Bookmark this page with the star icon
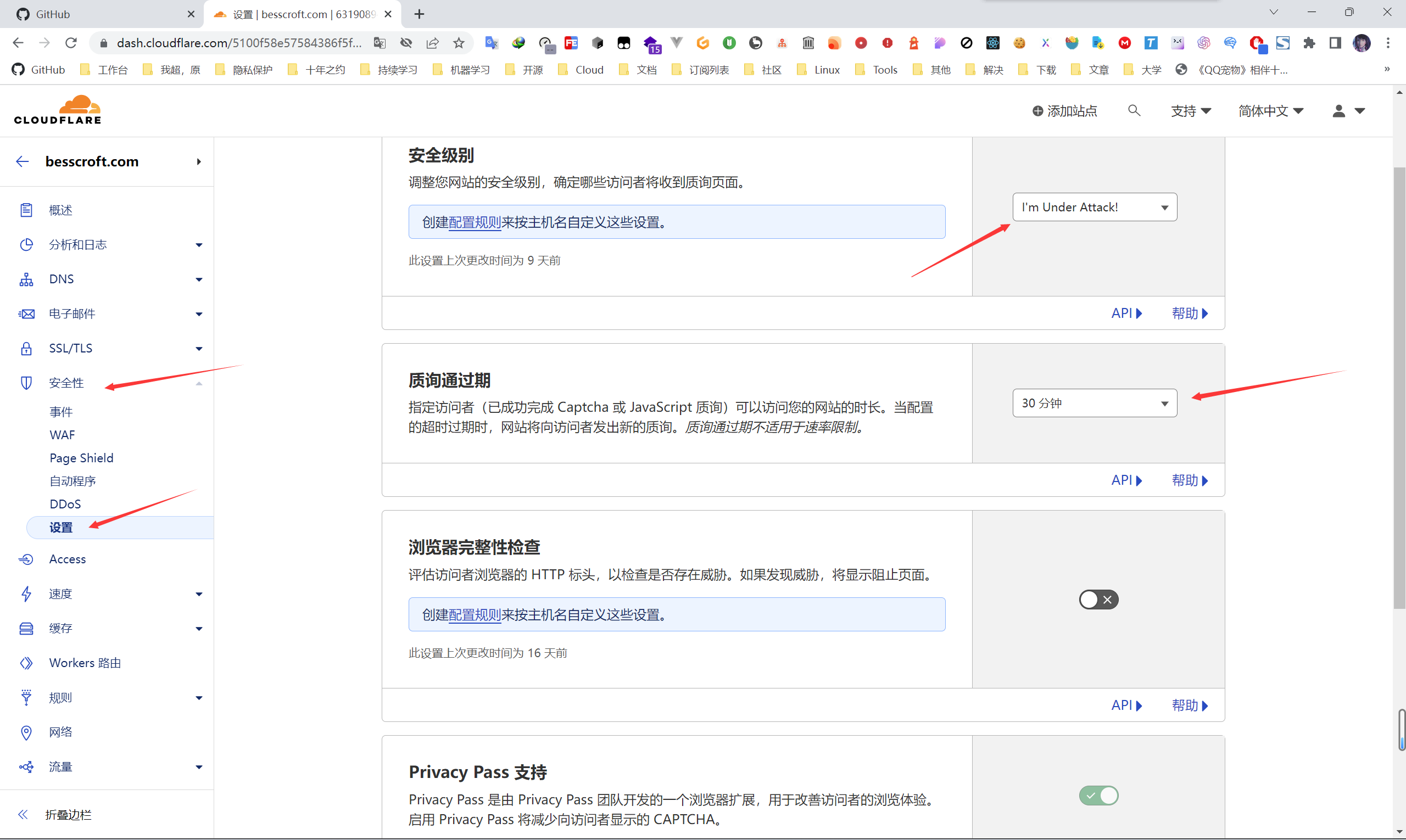This screenshot has height=840, width=1406. [x=459, y=43]
